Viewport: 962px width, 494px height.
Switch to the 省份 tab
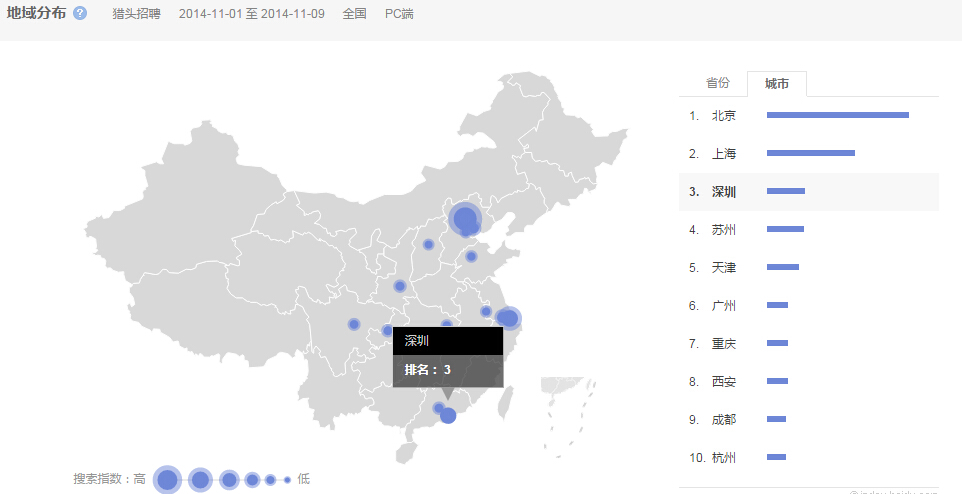click(718, 83)
